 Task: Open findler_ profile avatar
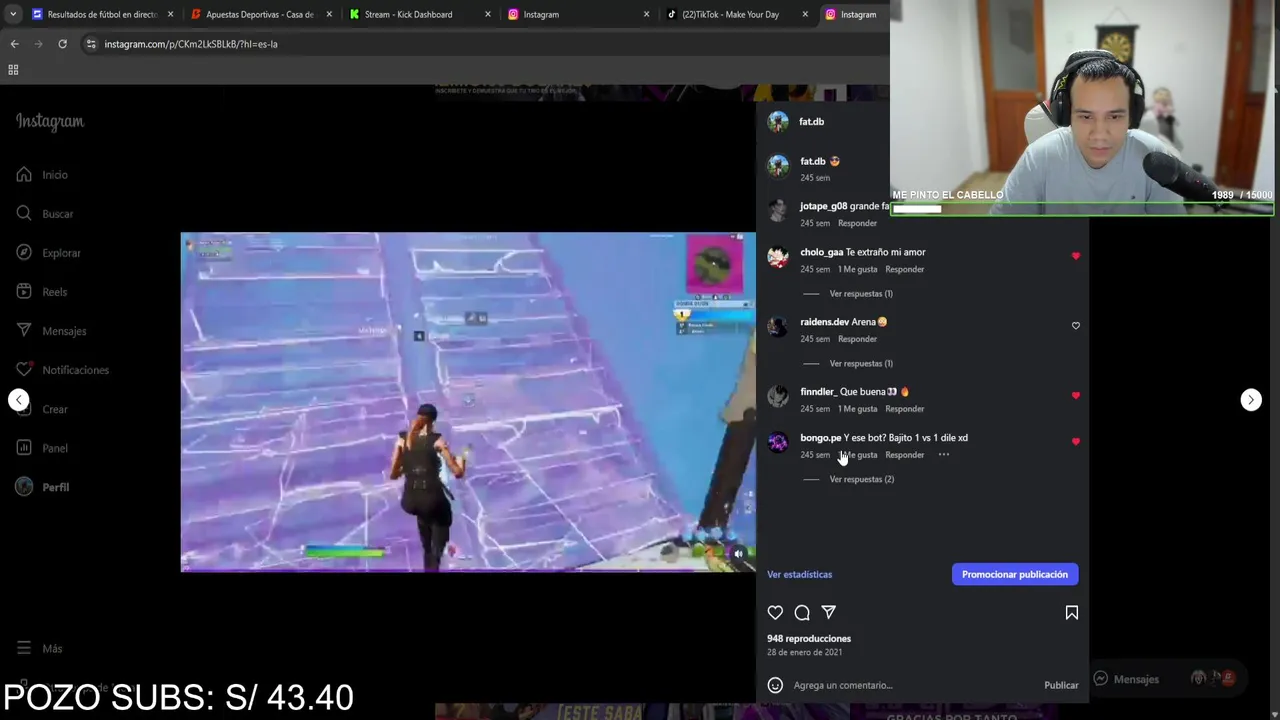[778, 396]
